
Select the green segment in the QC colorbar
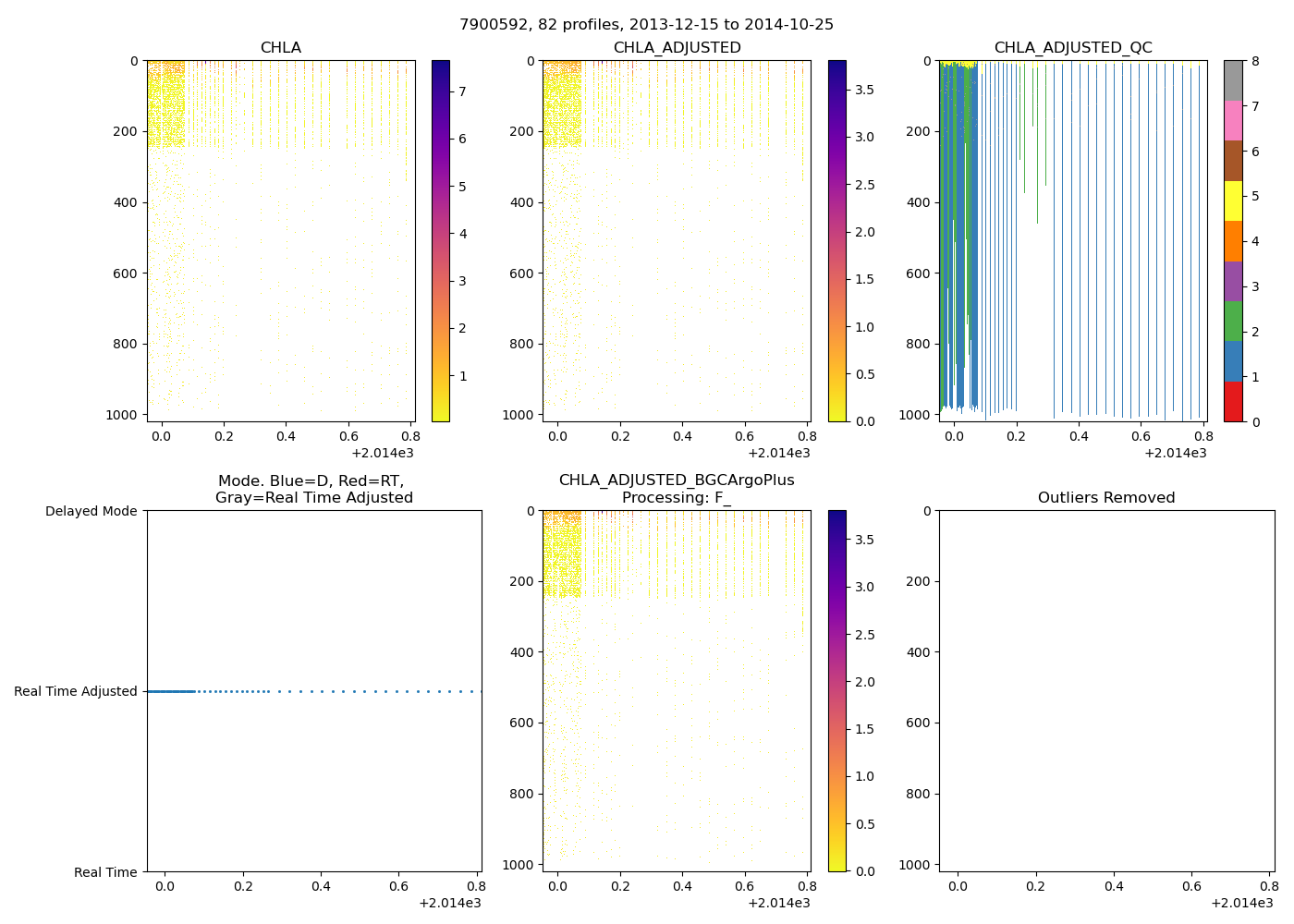point(1233,322)
